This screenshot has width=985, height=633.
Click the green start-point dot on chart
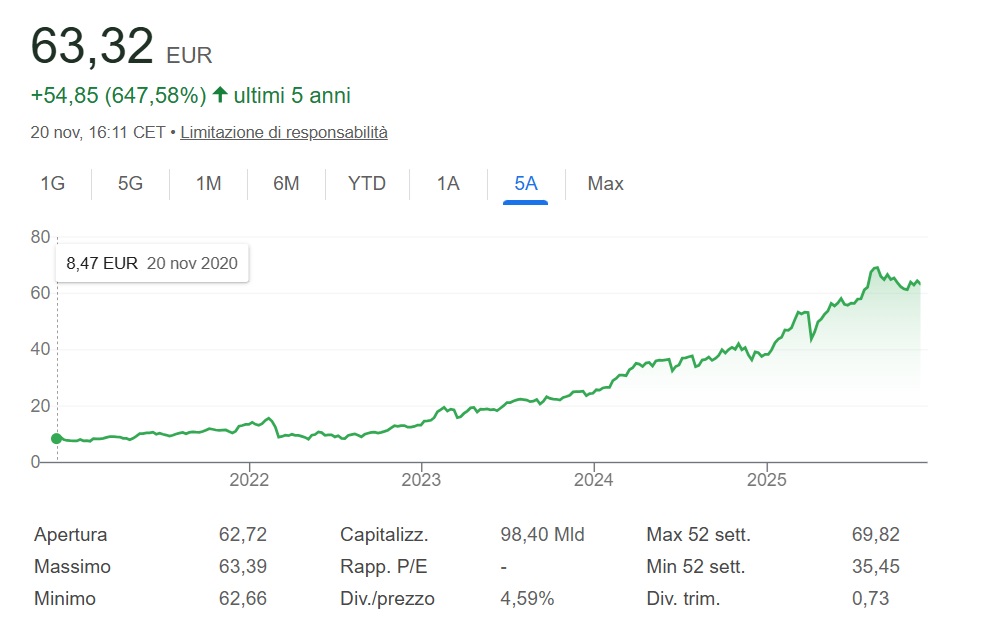[x=56, y=438]
